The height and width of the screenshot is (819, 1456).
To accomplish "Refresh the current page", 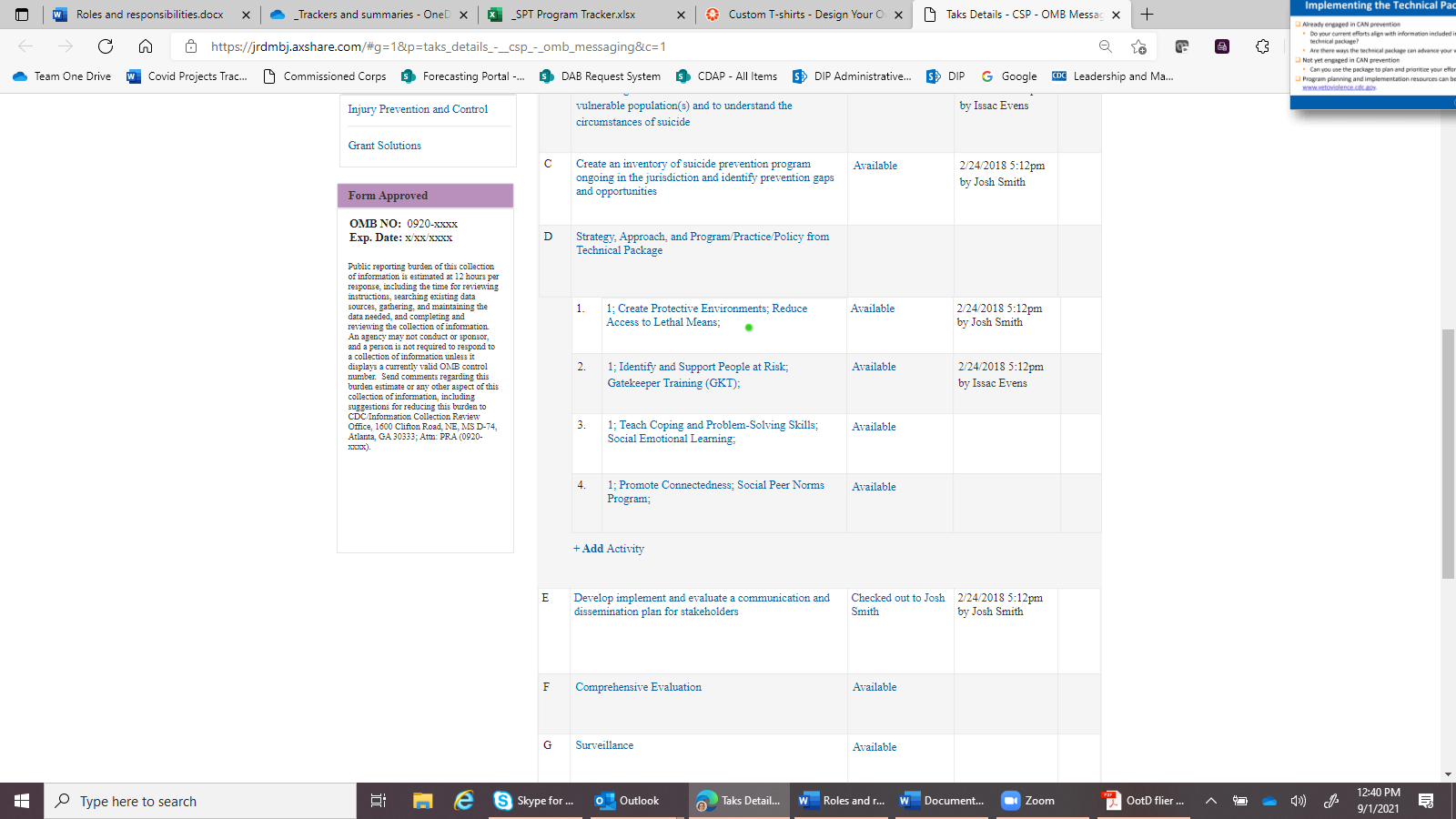I will [x=106, y=46].
